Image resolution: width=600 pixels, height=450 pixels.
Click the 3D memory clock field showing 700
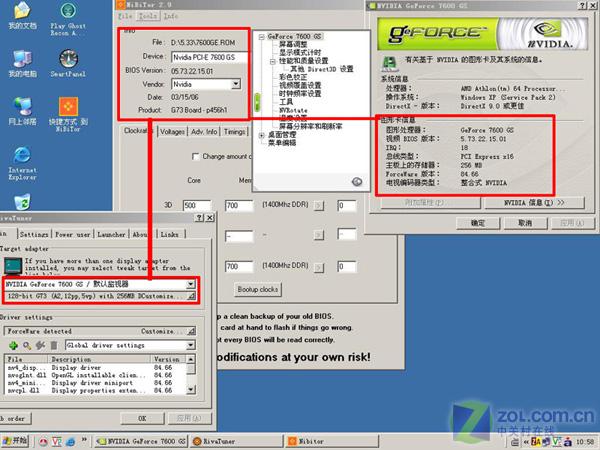(239, 205)
